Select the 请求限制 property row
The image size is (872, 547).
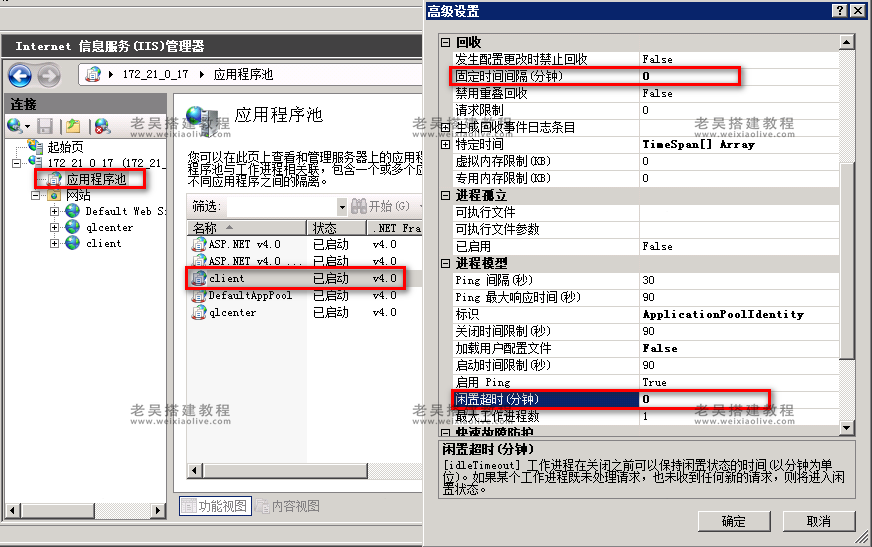[646, 110]
